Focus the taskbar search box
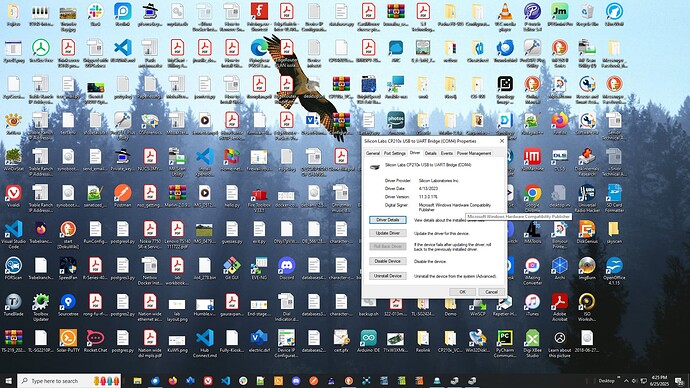Screen dimensions: 690x388 click(x=69, y=381)
